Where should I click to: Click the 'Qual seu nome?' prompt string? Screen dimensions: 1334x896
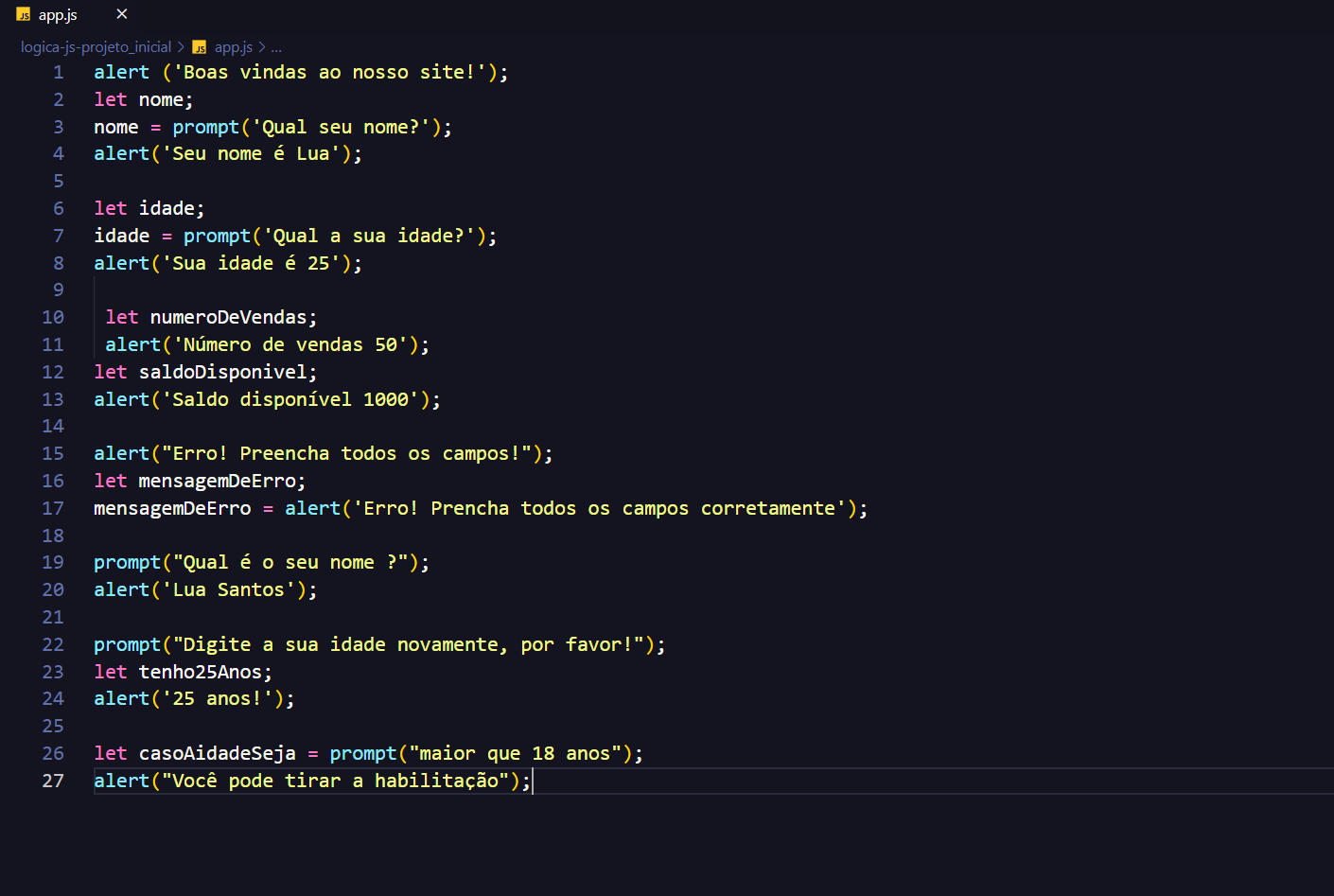coord(341,127)
